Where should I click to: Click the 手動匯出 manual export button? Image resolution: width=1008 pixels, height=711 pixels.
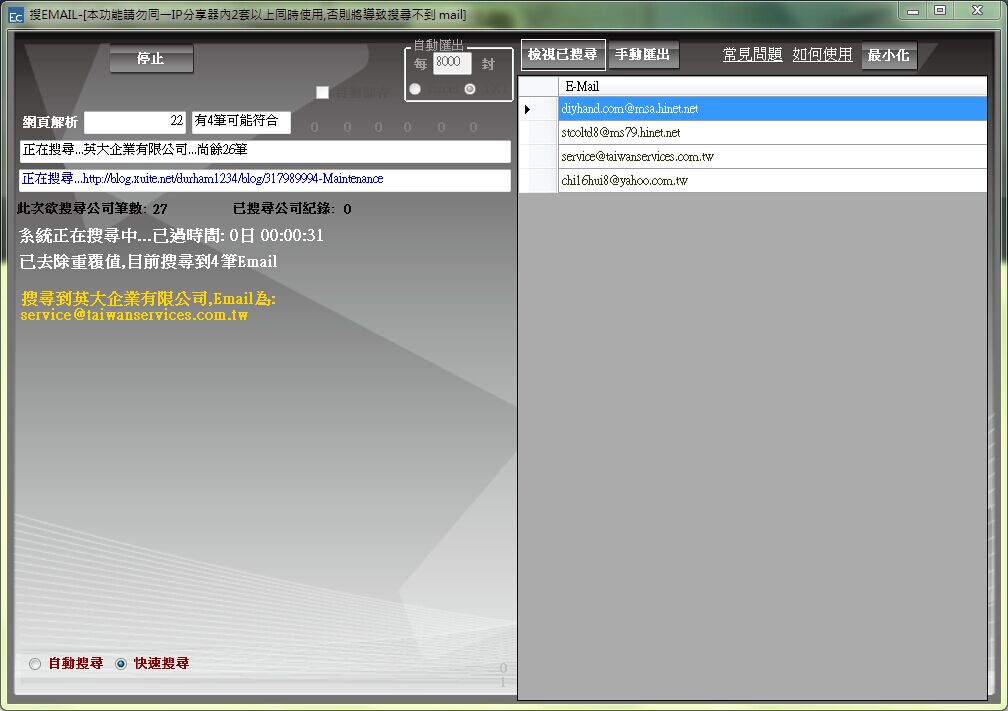(x=642, y=55)
